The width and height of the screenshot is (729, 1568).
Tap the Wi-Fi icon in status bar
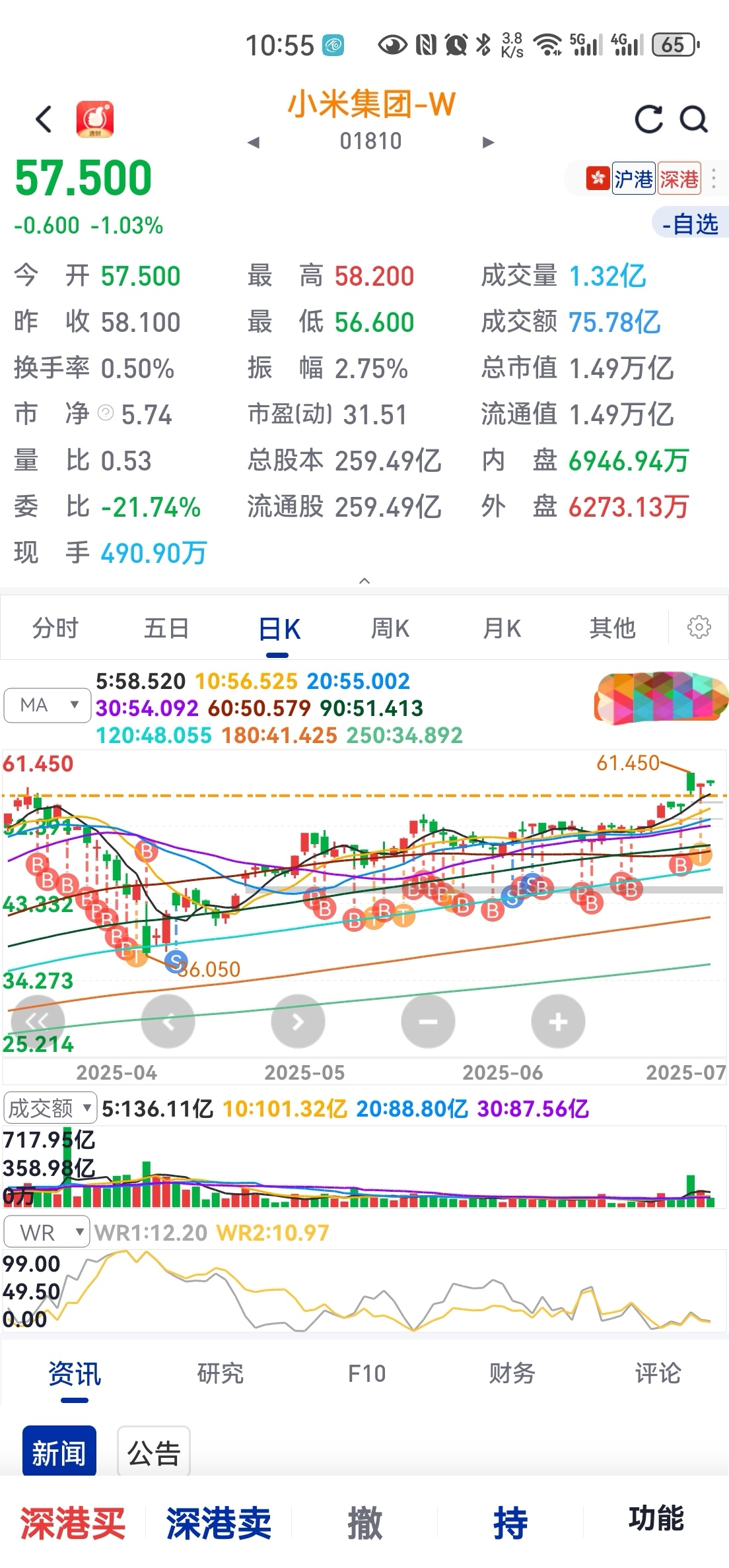[x=547, y=45]
